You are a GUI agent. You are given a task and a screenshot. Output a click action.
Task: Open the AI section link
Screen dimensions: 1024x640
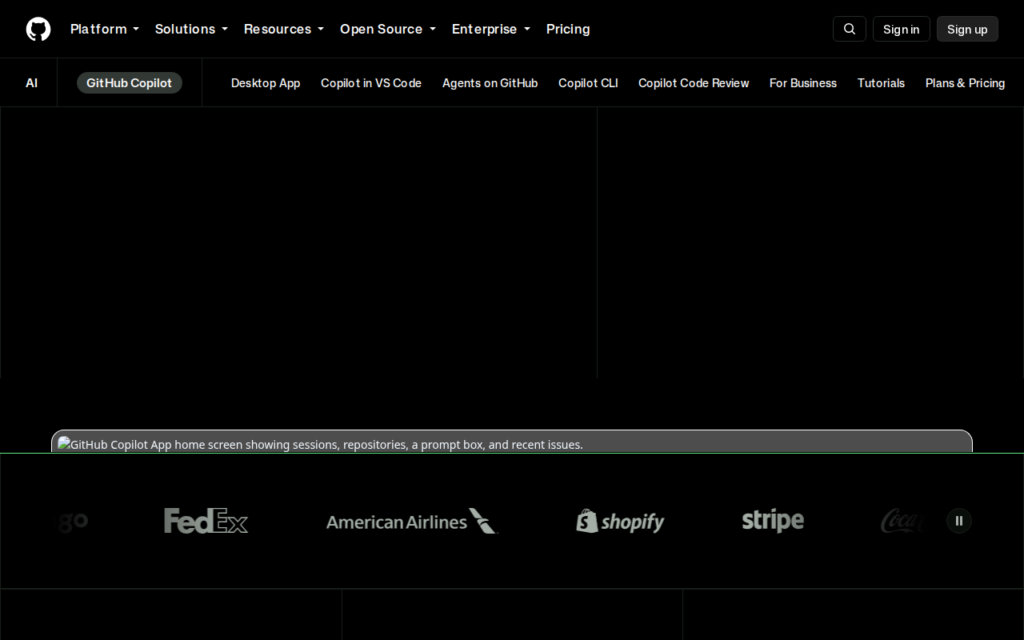(31, 83)
